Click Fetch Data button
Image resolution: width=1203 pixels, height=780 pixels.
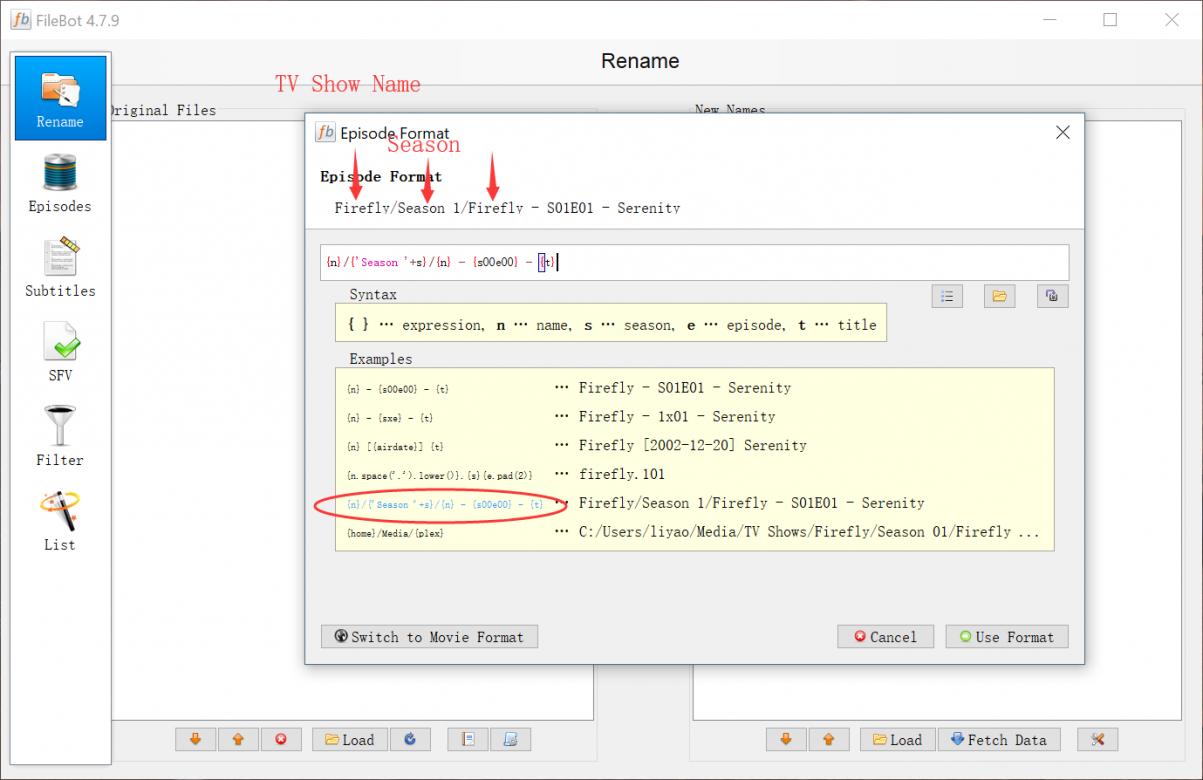point(997,740)
